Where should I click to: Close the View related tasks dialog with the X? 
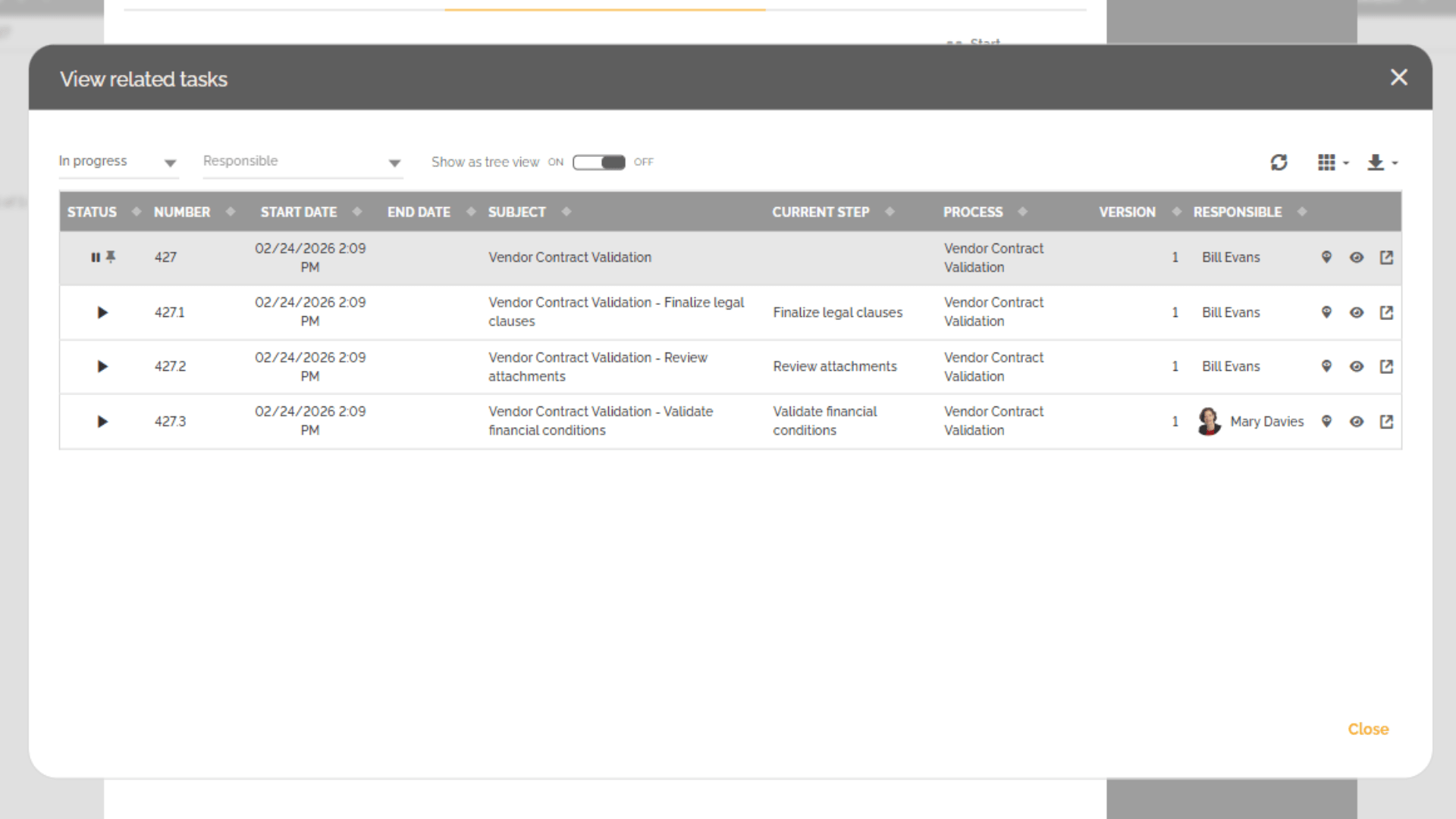pos(1398,77)
